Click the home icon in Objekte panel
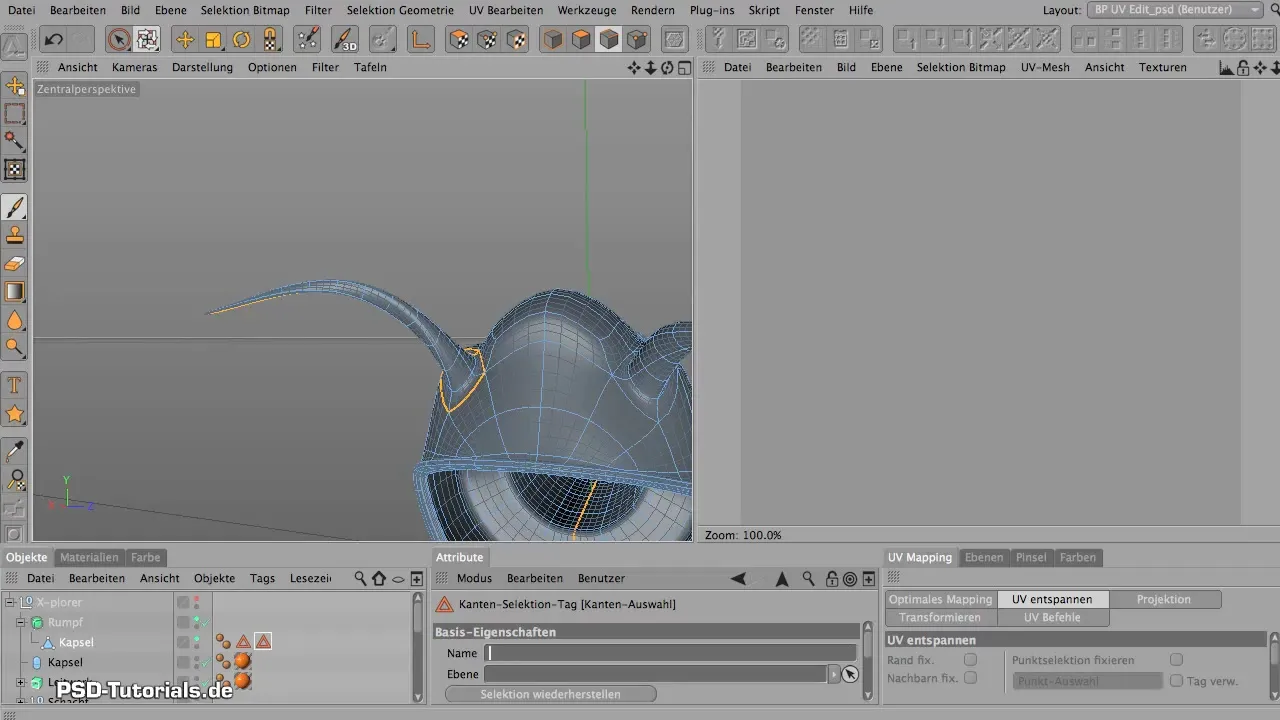Image resolution: width=1280 pixels, height=720 pixels. (379, 578)
